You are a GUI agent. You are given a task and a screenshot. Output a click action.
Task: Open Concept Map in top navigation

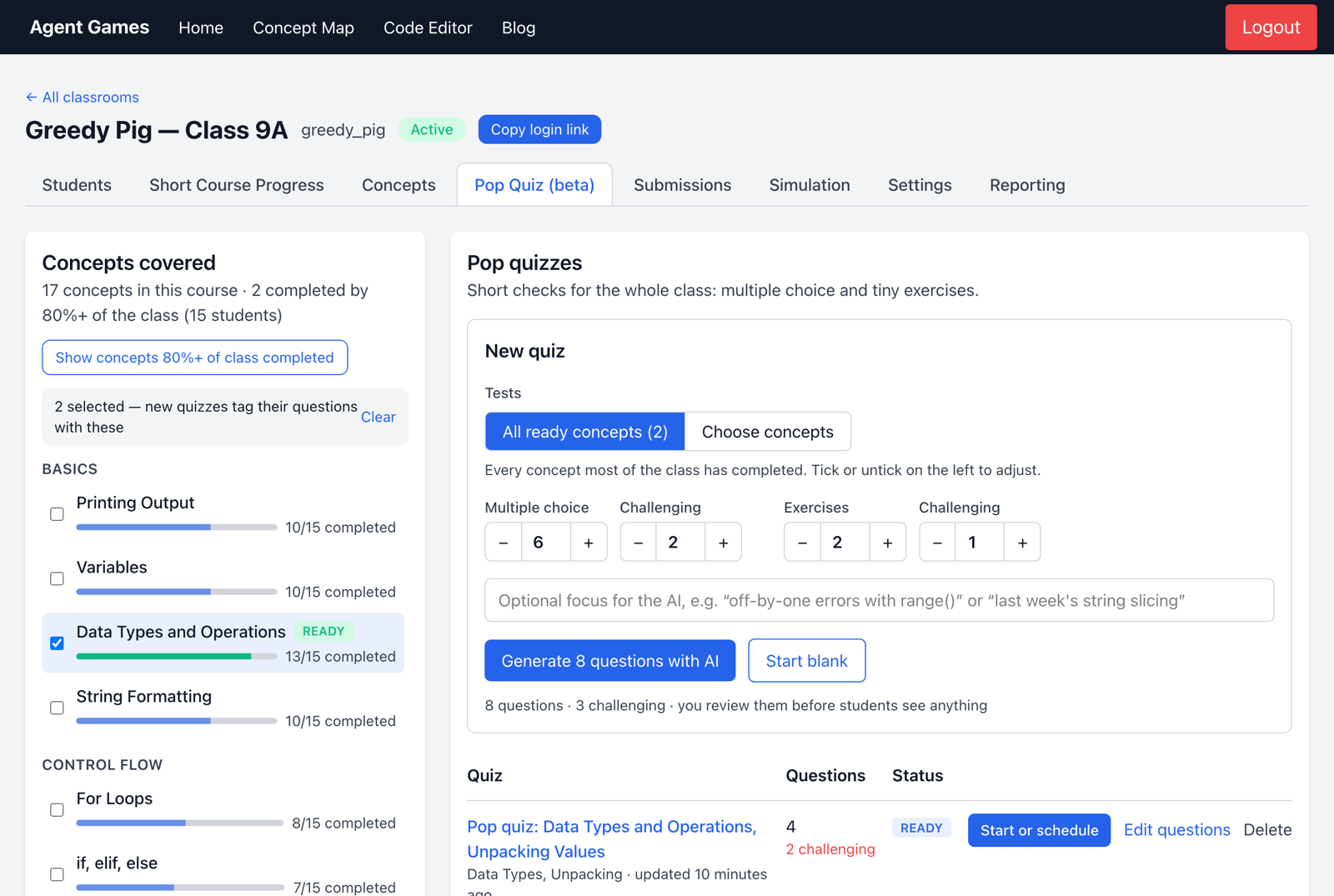point(303,28)
